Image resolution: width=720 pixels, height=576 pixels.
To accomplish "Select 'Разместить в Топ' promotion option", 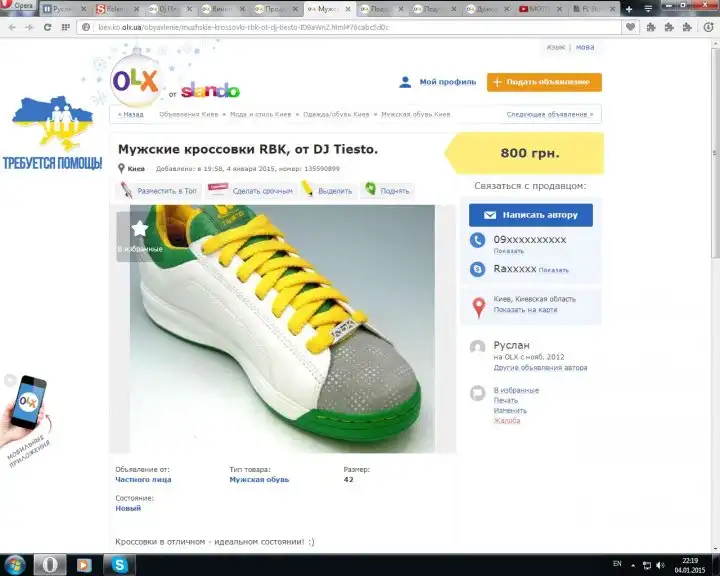I will 166,190.
